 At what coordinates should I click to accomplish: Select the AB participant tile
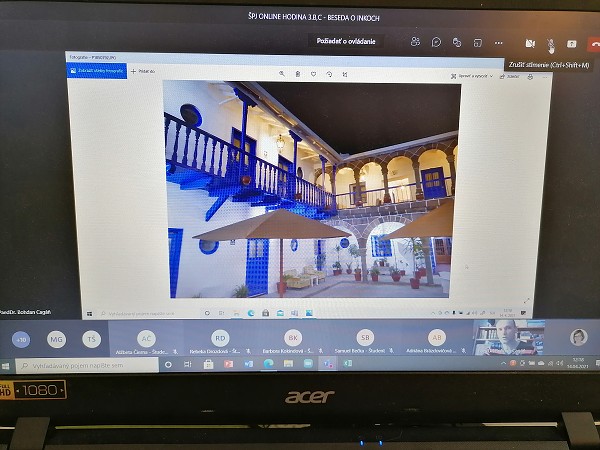[437, 338]
